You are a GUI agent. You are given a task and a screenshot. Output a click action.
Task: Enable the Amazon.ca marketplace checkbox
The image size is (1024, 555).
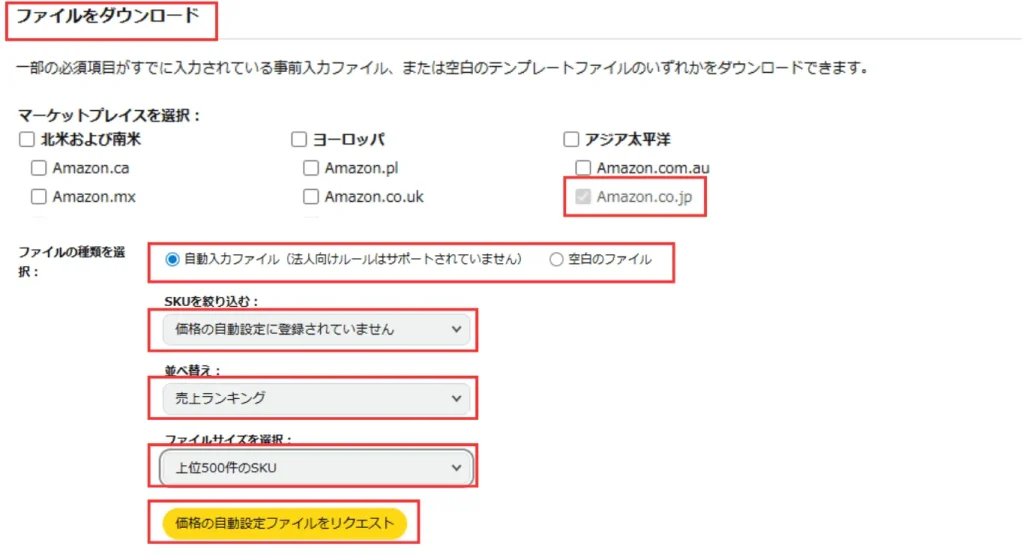tap(39, 168)
